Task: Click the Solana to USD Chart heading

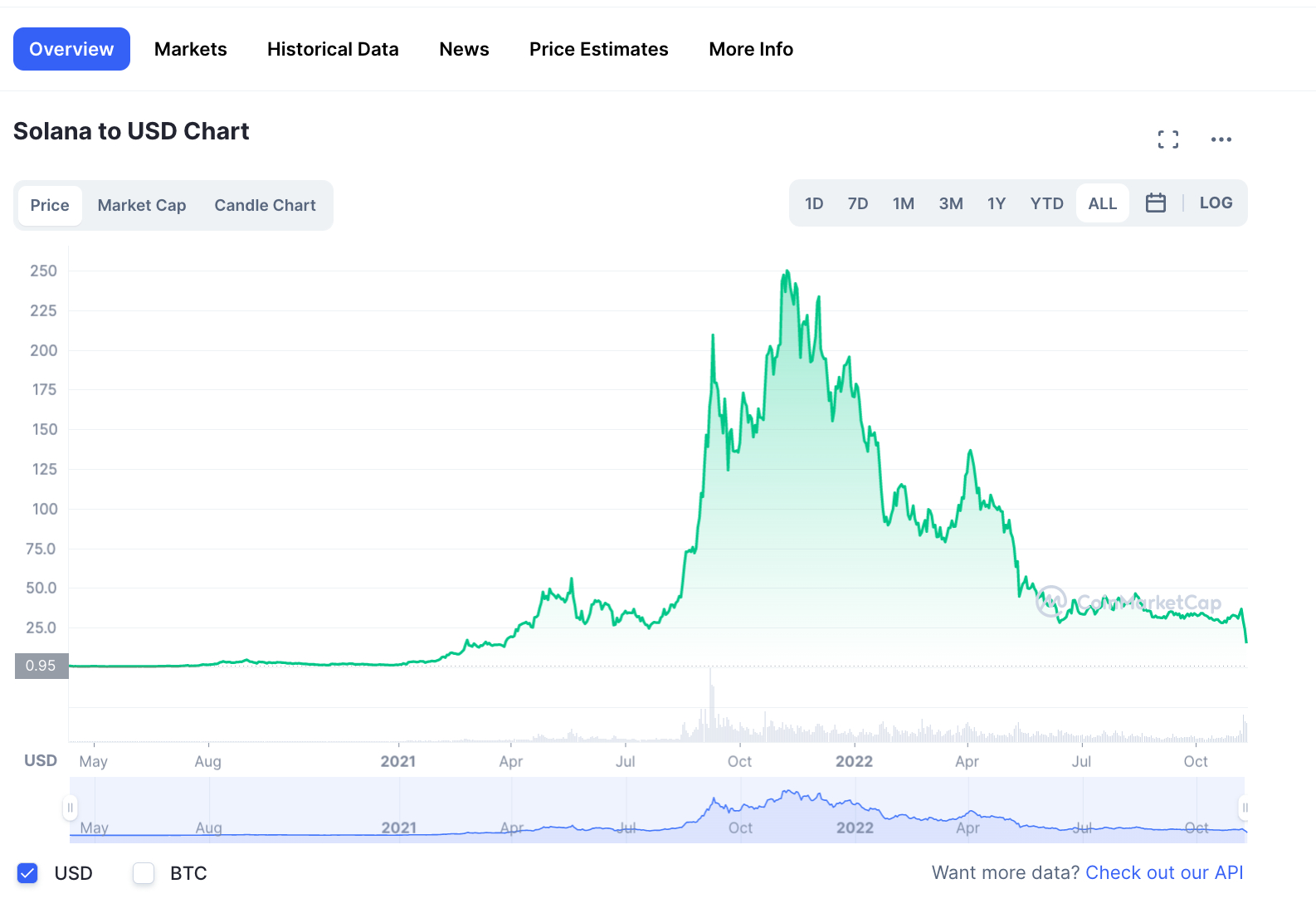Action: click(131, 131)
